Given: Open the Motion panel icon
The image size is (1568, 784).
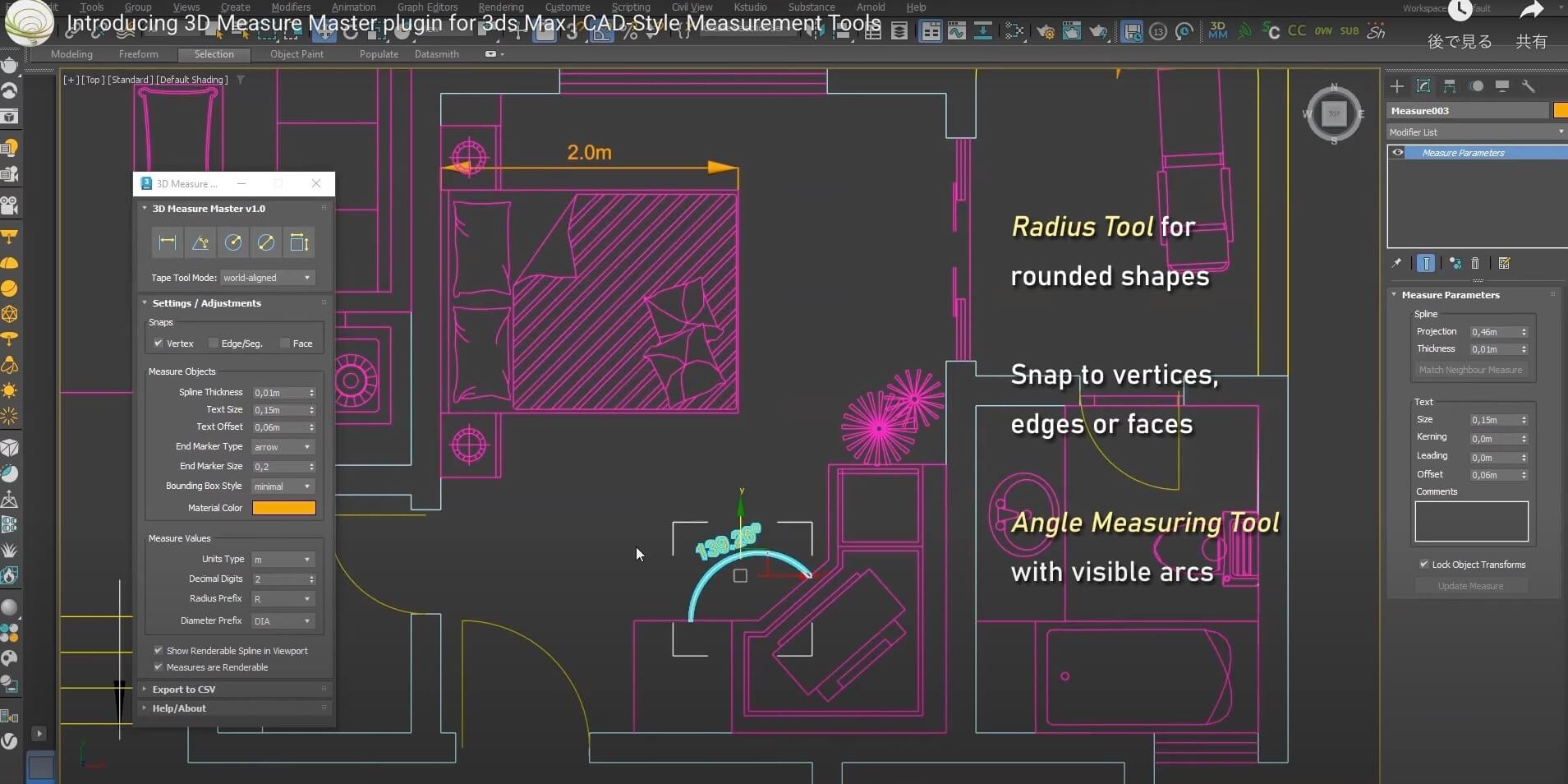Looking at the screenshot, I should click(x=1476, y=86).
